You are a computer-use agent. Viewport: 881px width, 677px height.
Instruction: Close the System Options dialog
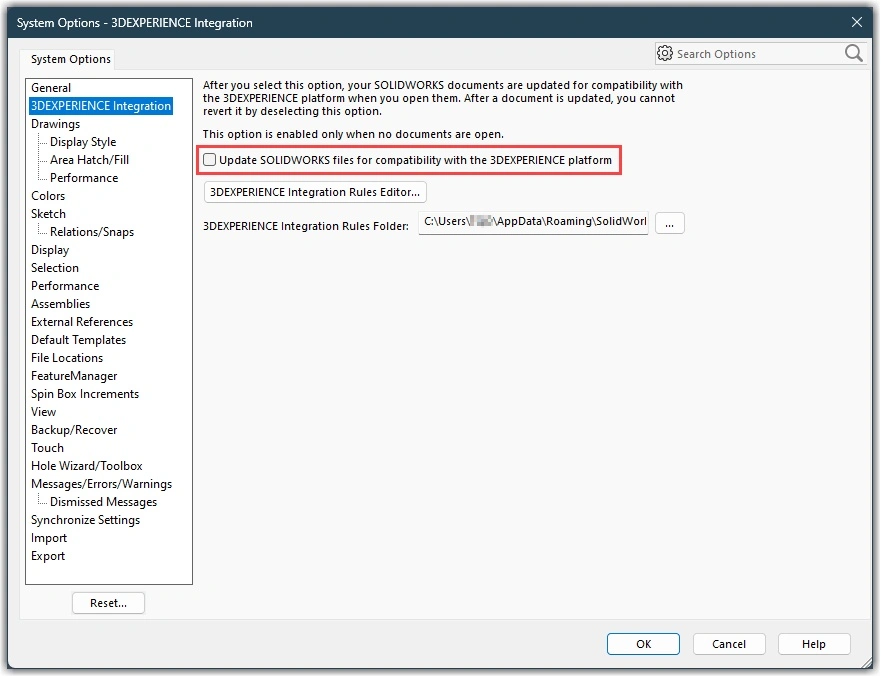pyautogui.click(x=857, y=22)
